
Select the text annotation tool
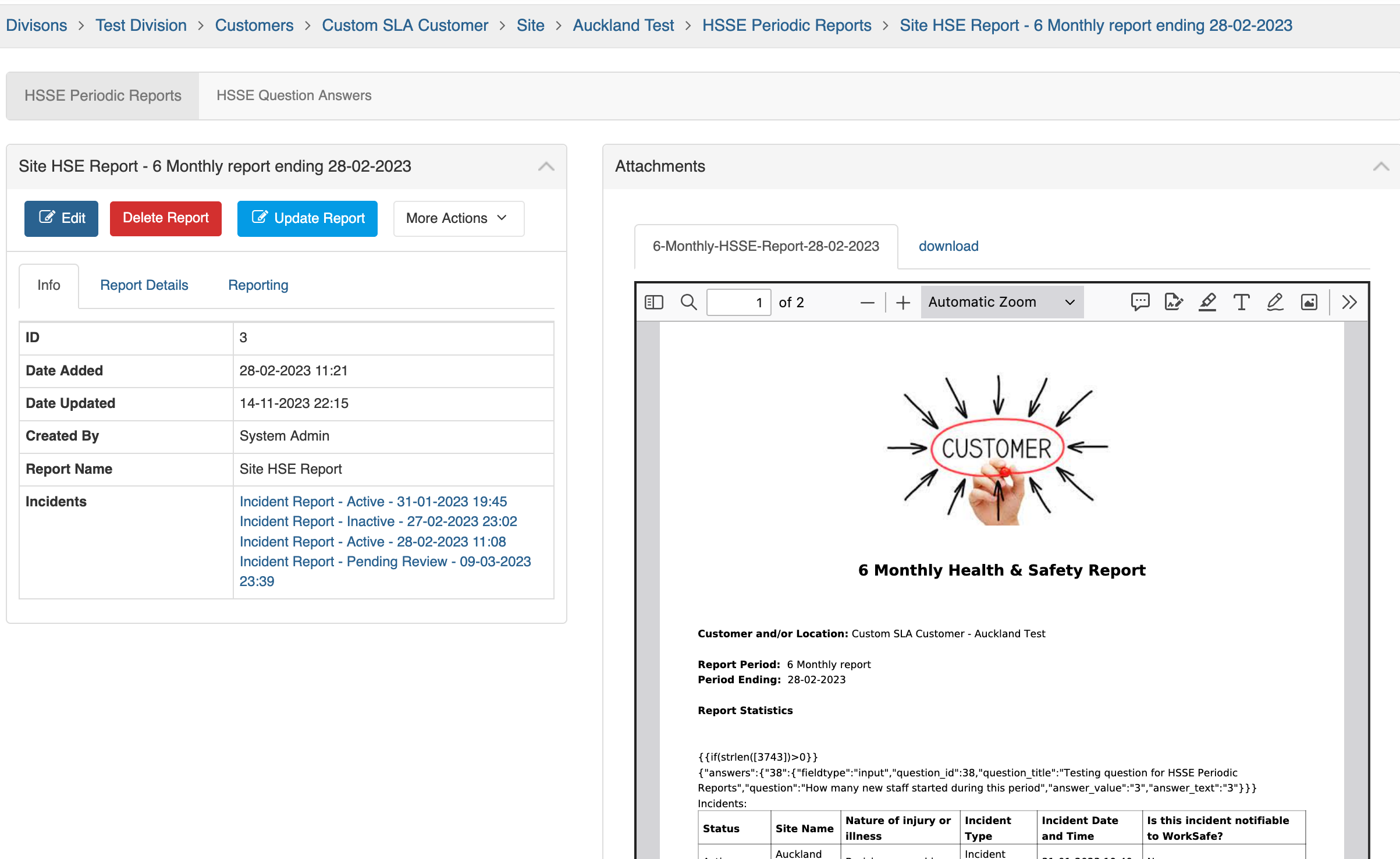pos(1241,302)
